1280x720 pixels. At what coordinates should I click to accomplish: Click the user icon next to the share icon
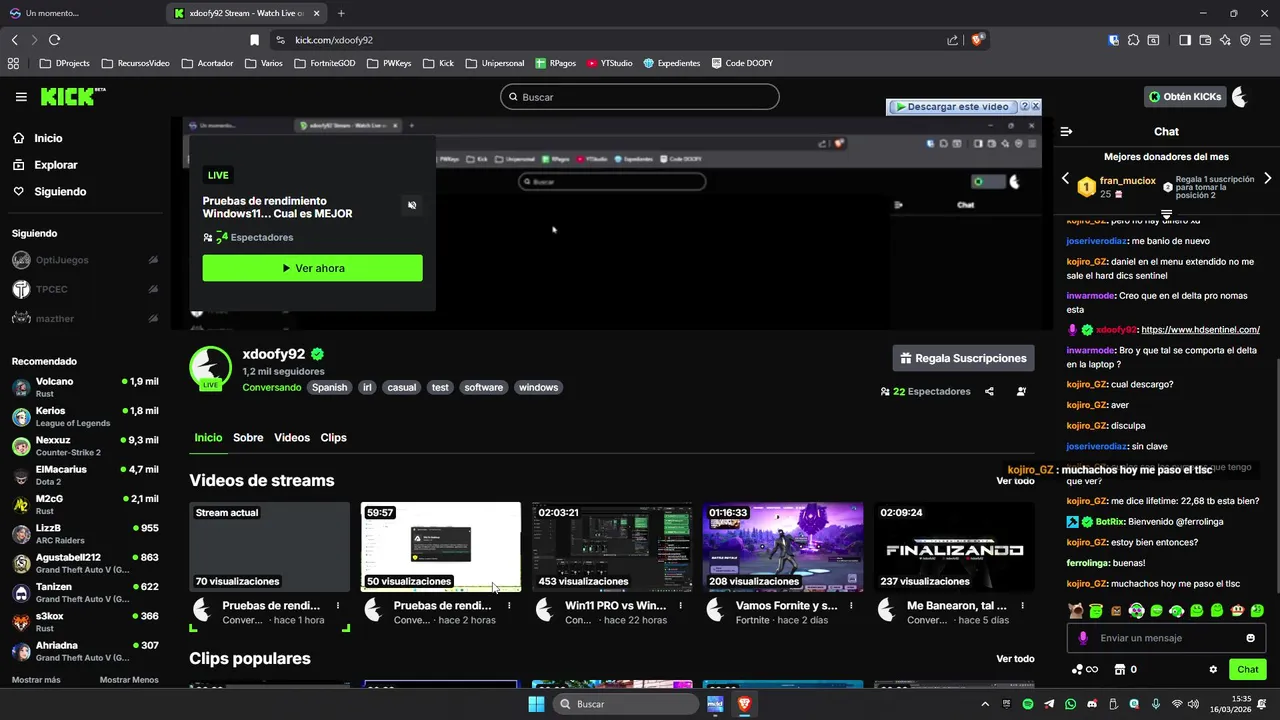tap(1021, 391)
